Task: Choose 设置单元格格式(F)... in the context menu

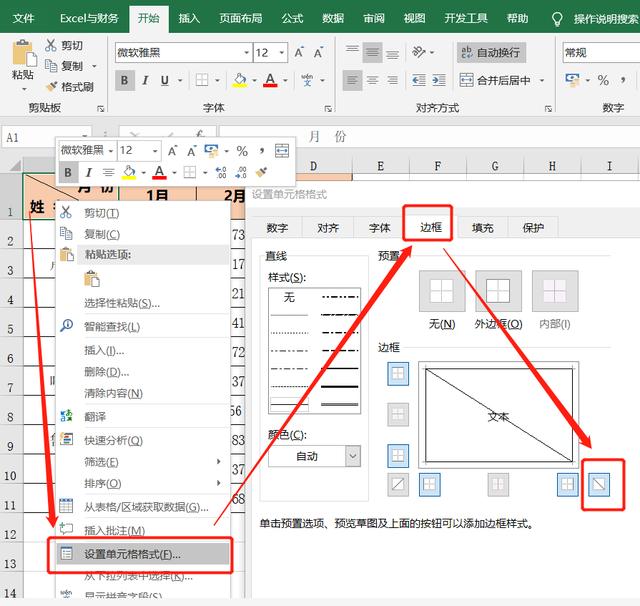Action: (x=143, y=554)
